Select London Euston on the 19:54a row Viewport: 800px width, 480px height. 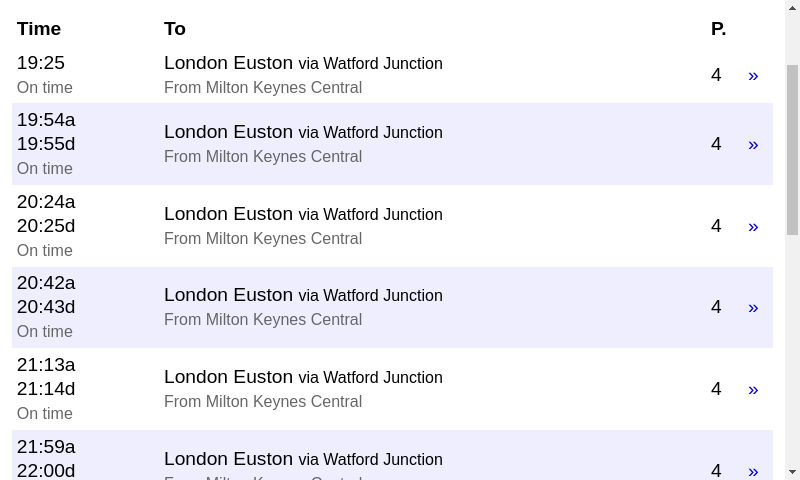pos(228,132)
